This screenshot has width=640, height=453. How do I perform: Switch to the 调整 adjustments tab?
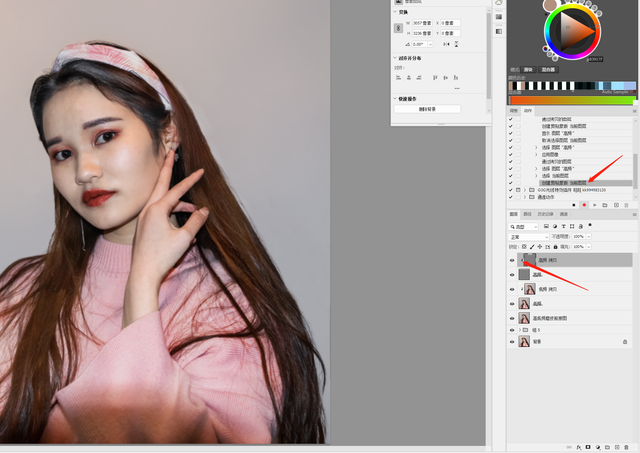(514, 111)
